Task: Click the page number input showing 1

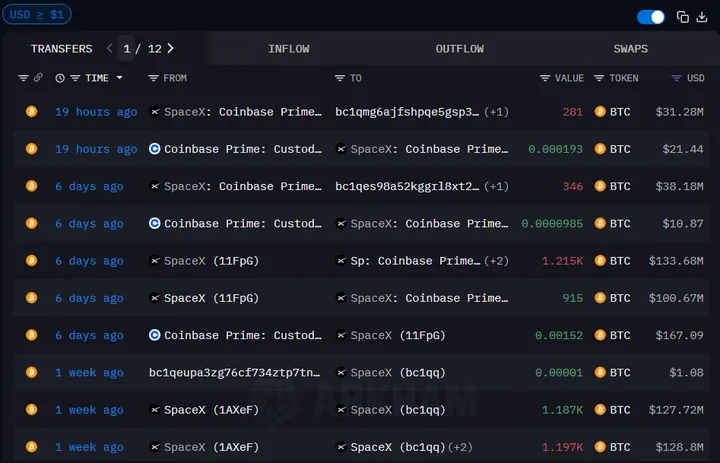Action: [x=127, y=48]
